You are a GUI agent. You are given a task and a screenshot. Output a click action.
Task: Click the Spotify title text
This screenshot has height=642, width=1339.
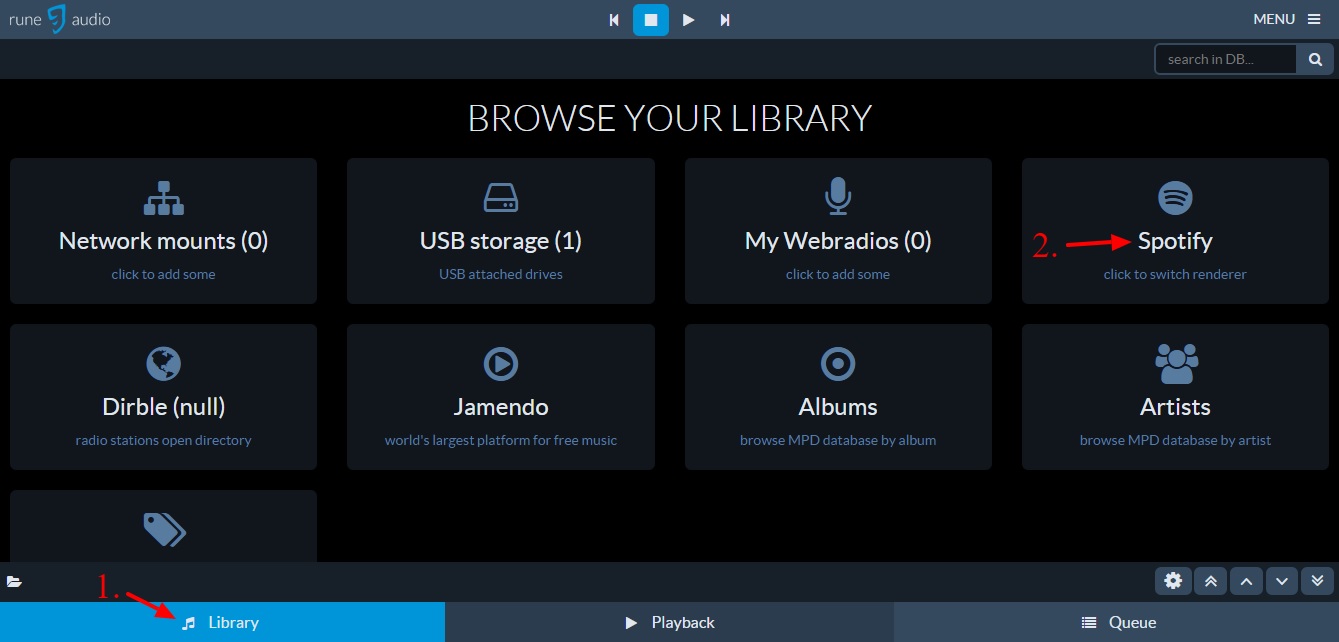1175,241
